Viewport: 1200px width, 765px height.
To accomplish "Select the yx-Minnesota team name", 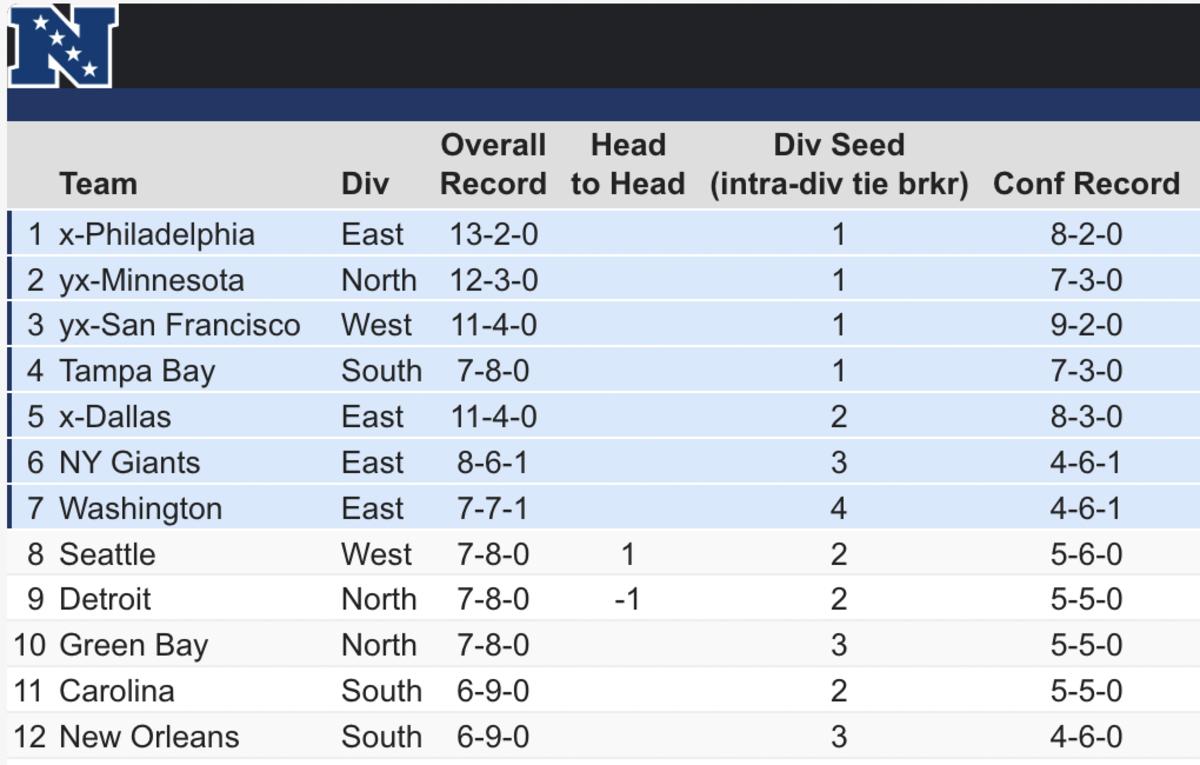I will 151,280.
